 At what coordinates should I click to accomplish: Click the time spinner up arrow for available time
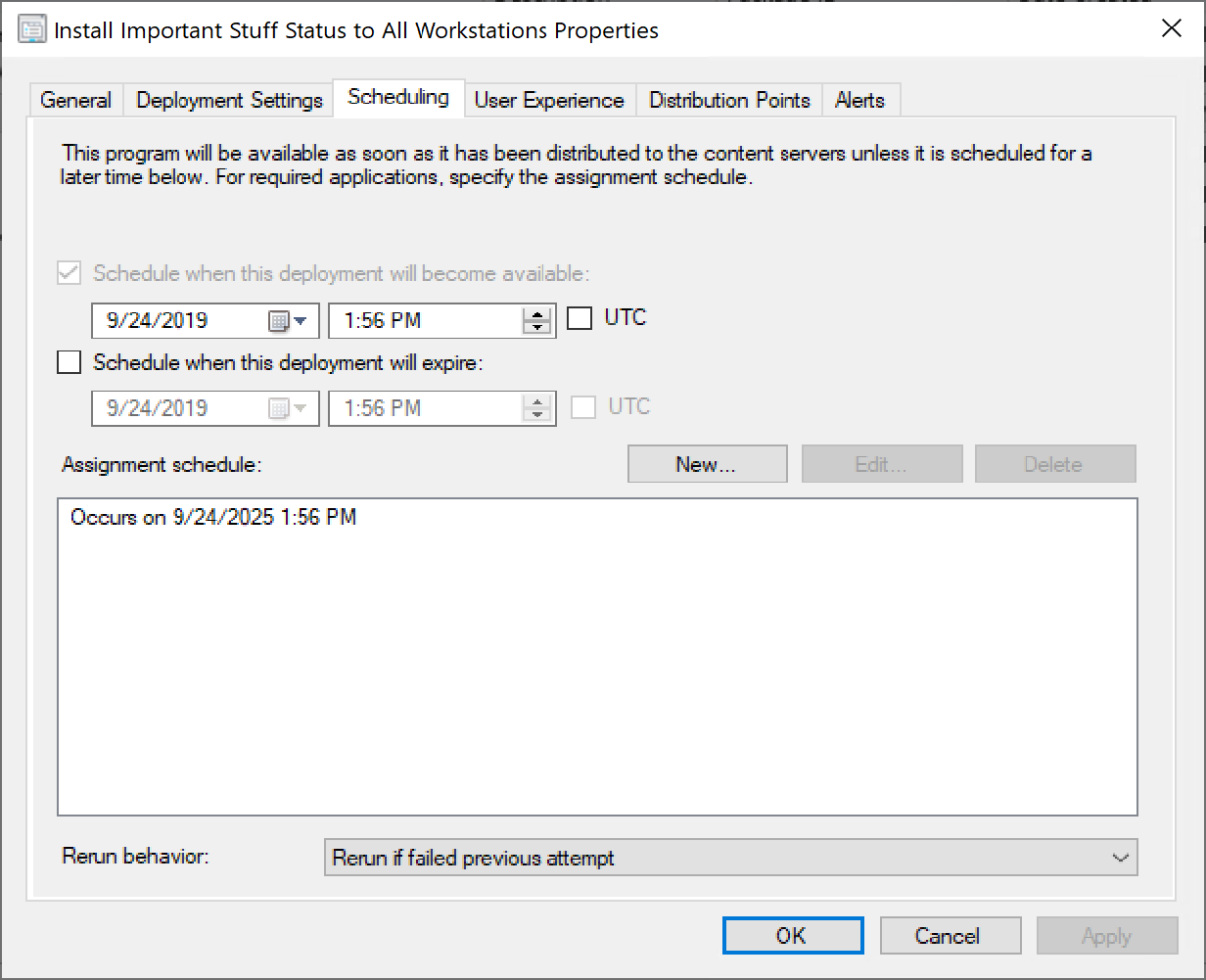(536, 314)
